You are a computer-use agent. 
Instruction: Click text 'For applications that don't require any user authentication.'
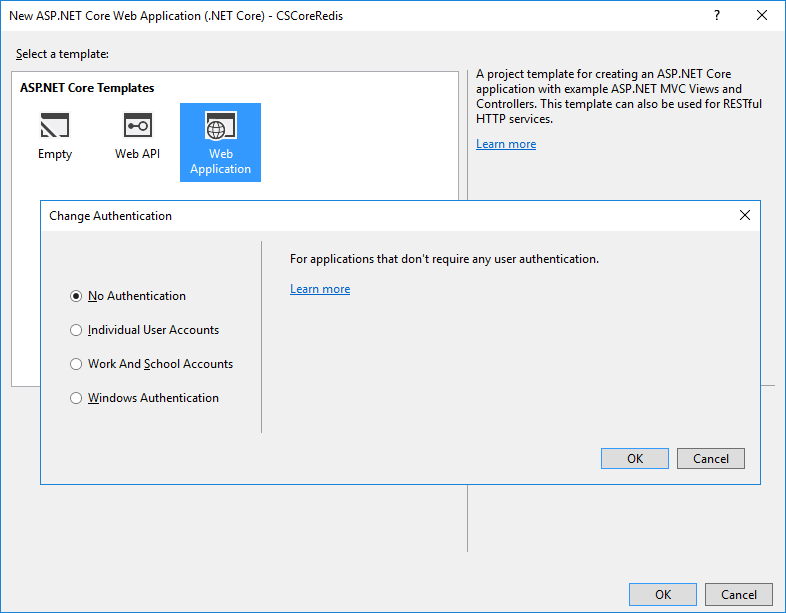pyautogui.click(x=444, y=259)
